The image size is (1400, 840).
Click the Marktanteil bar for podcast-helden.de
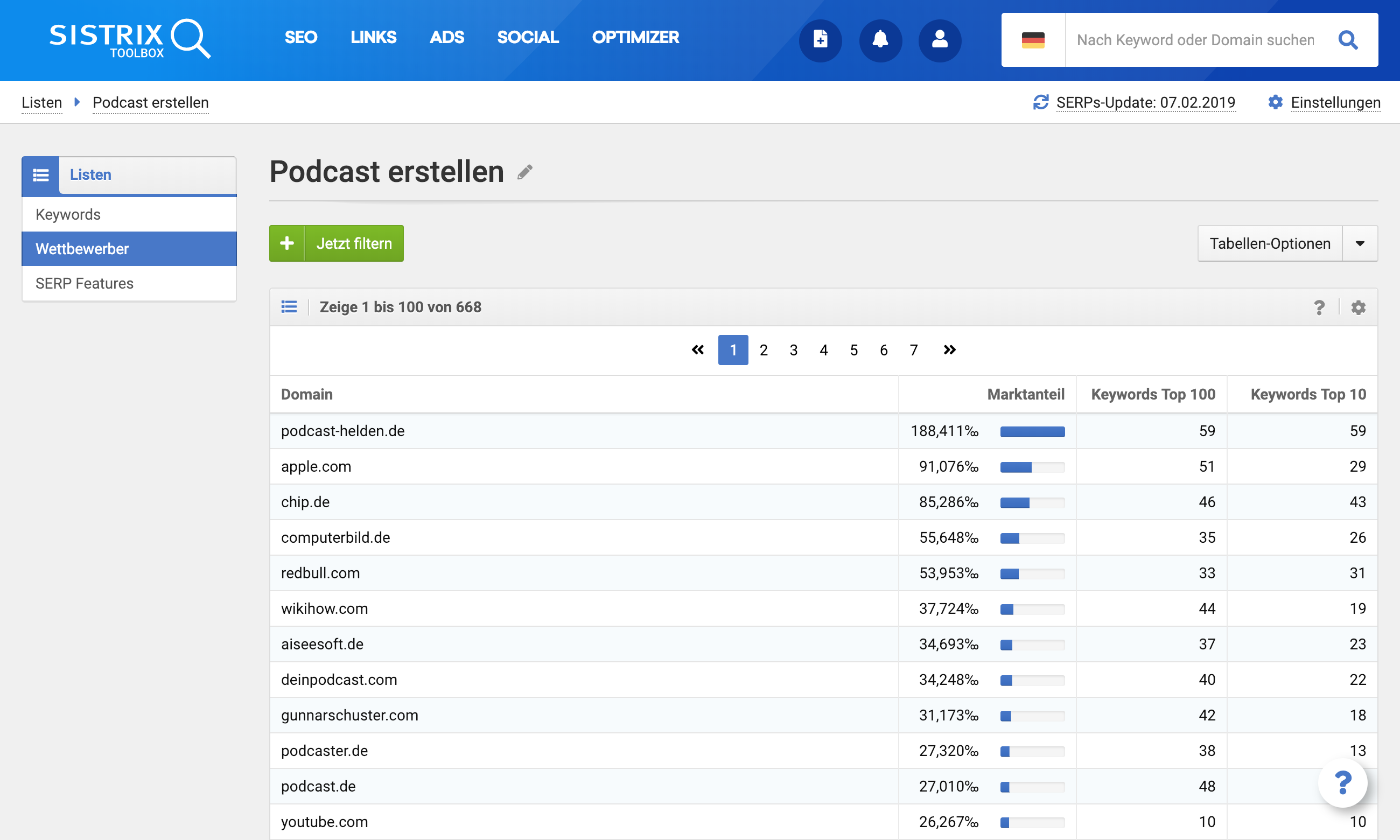1032,431
